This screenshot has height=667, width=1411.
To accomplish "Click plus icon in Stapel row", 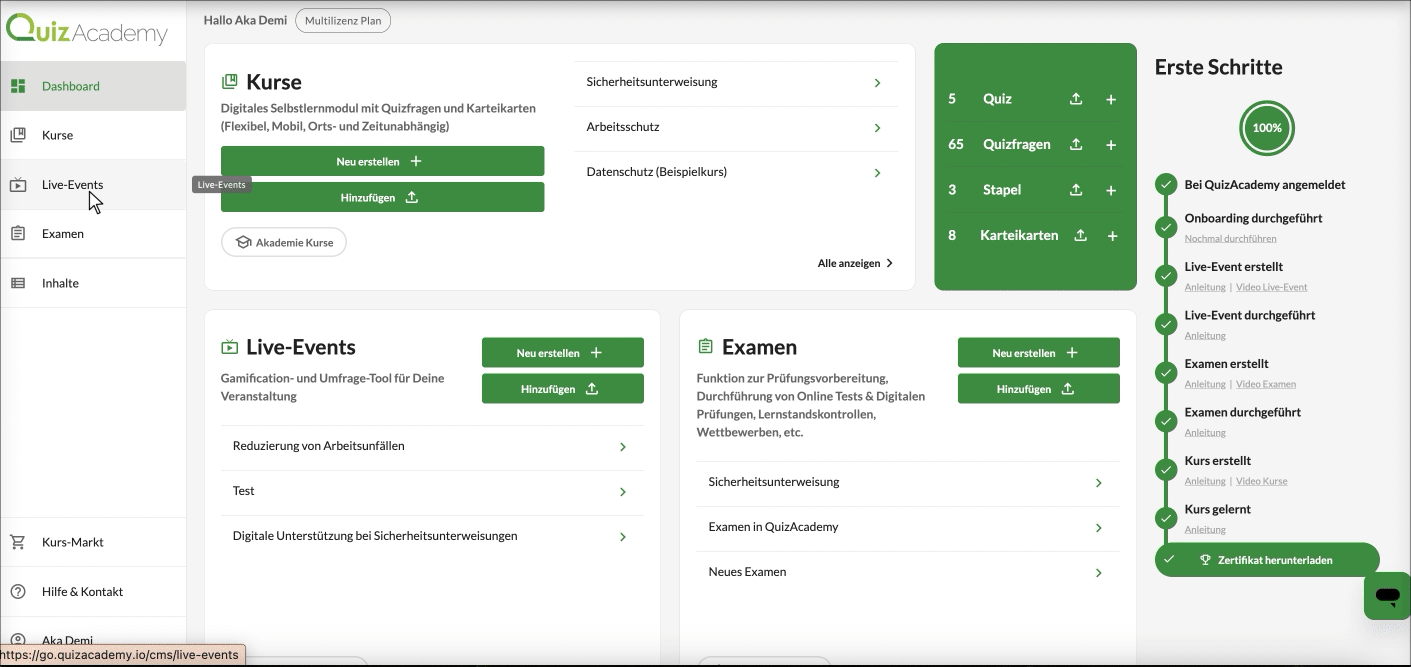I will (x=1111, y=190).
